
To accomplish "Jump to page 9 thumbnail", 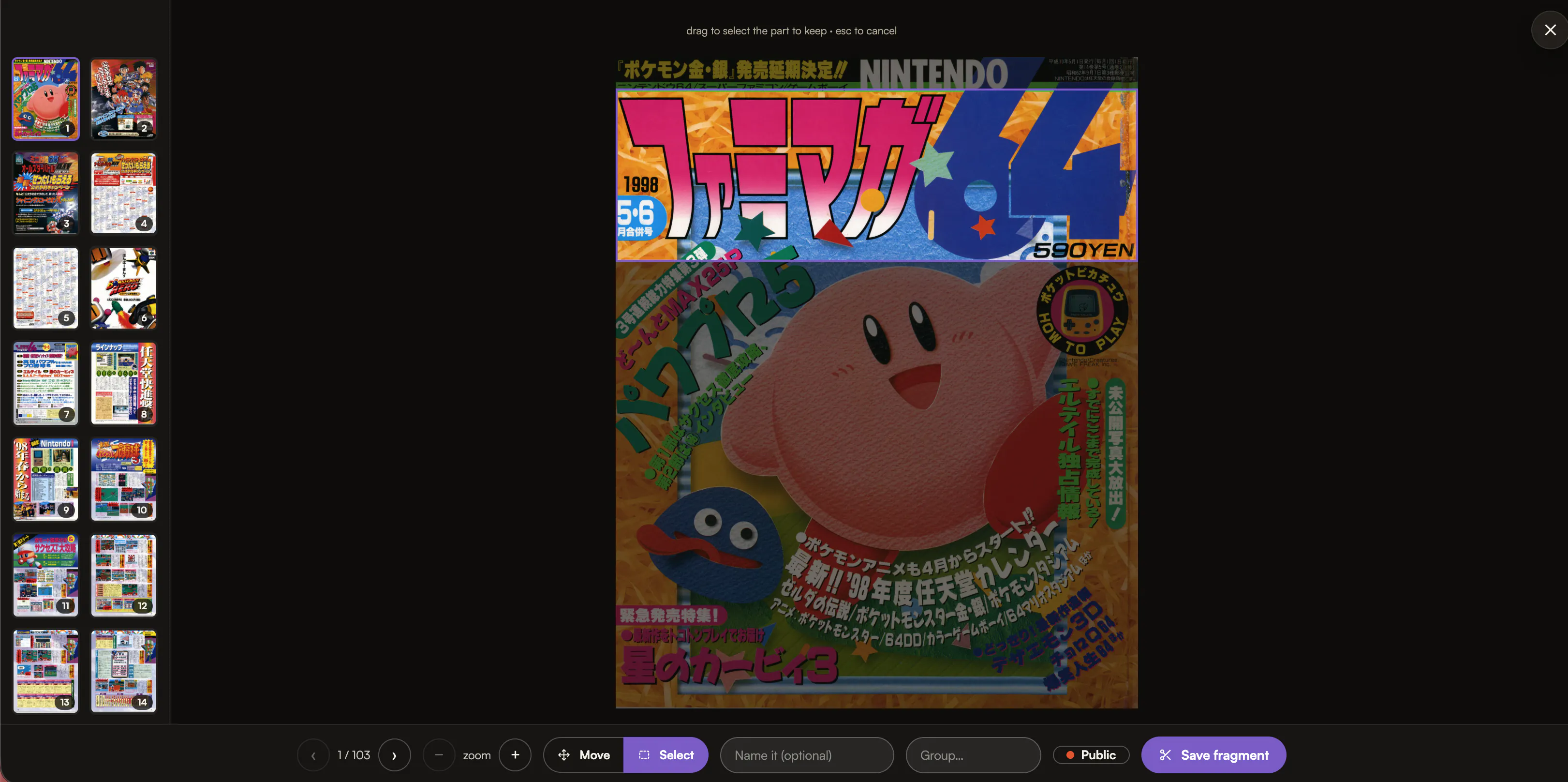I will (x=45, y=479).
